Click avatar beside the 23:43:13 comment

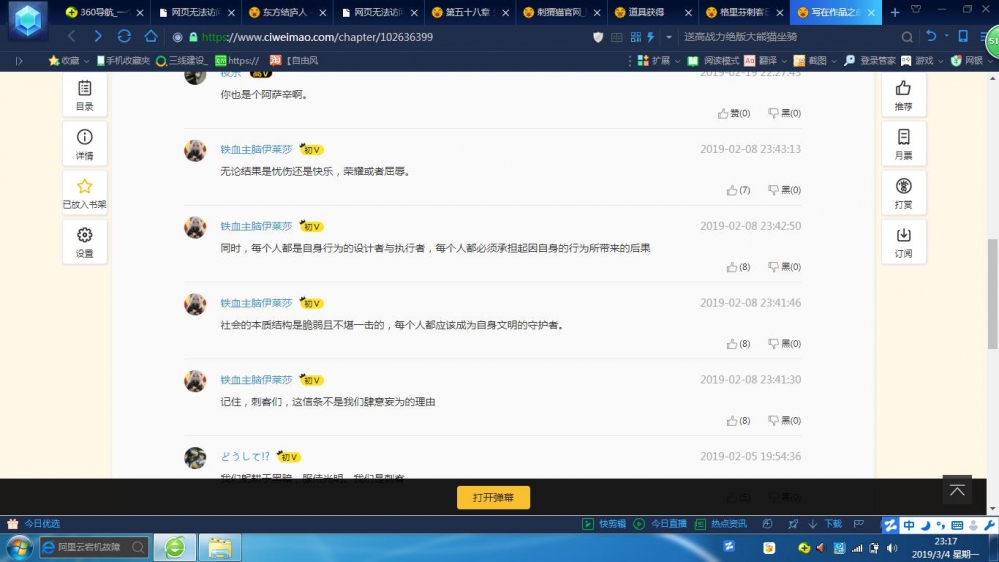[195, 150]
